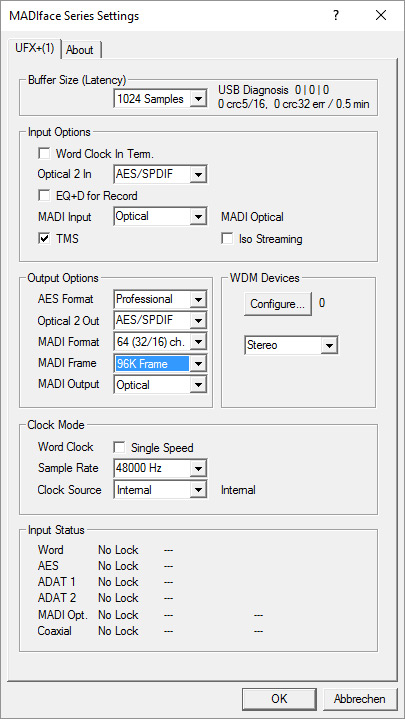Open the Clock Source dropdown
This screenshot has width=405, height=719.
pyautogui.click(x=160, y=490)
